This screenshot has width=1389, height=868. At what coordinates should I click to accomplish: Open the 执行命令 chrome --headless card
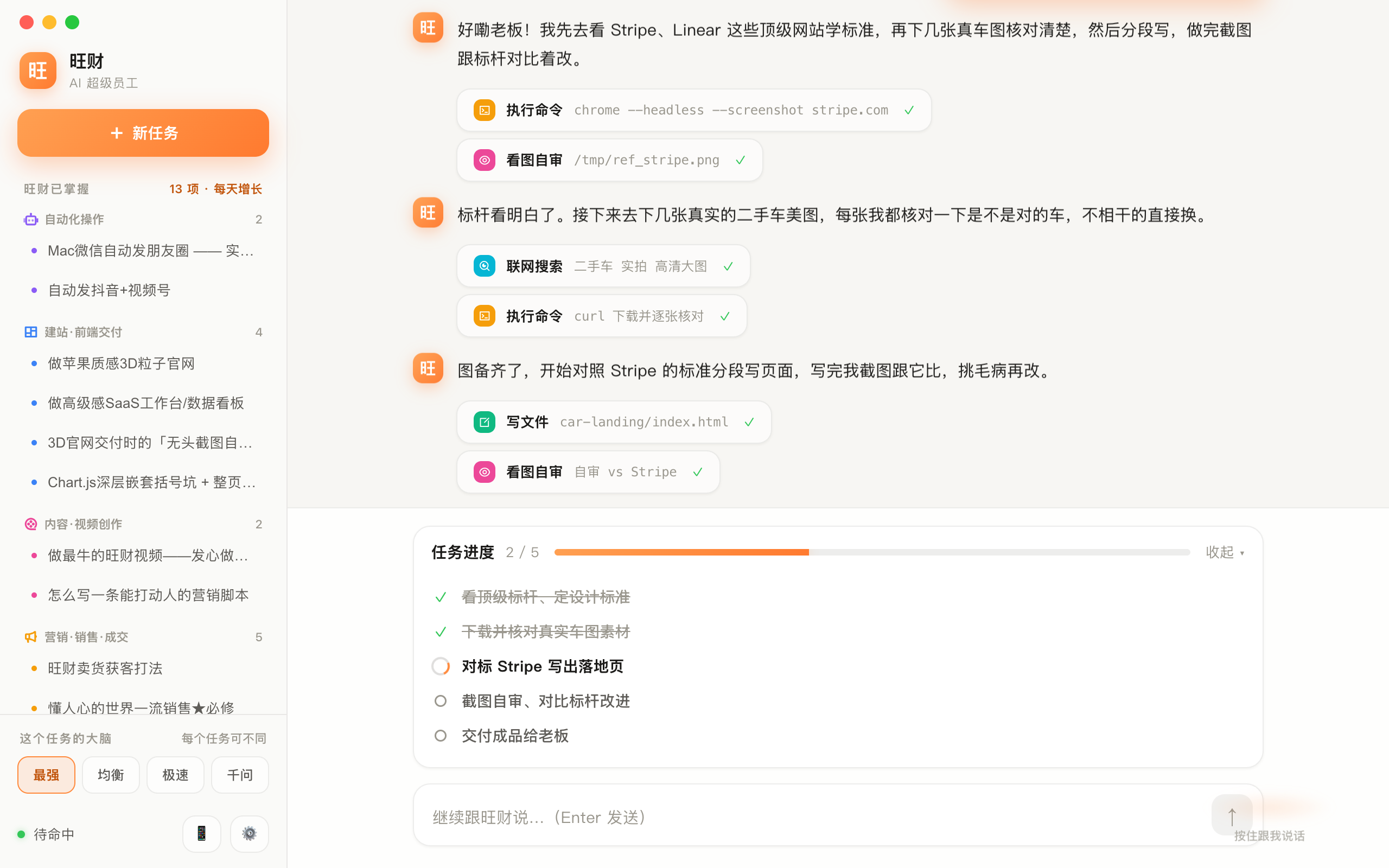coord(693,110)
